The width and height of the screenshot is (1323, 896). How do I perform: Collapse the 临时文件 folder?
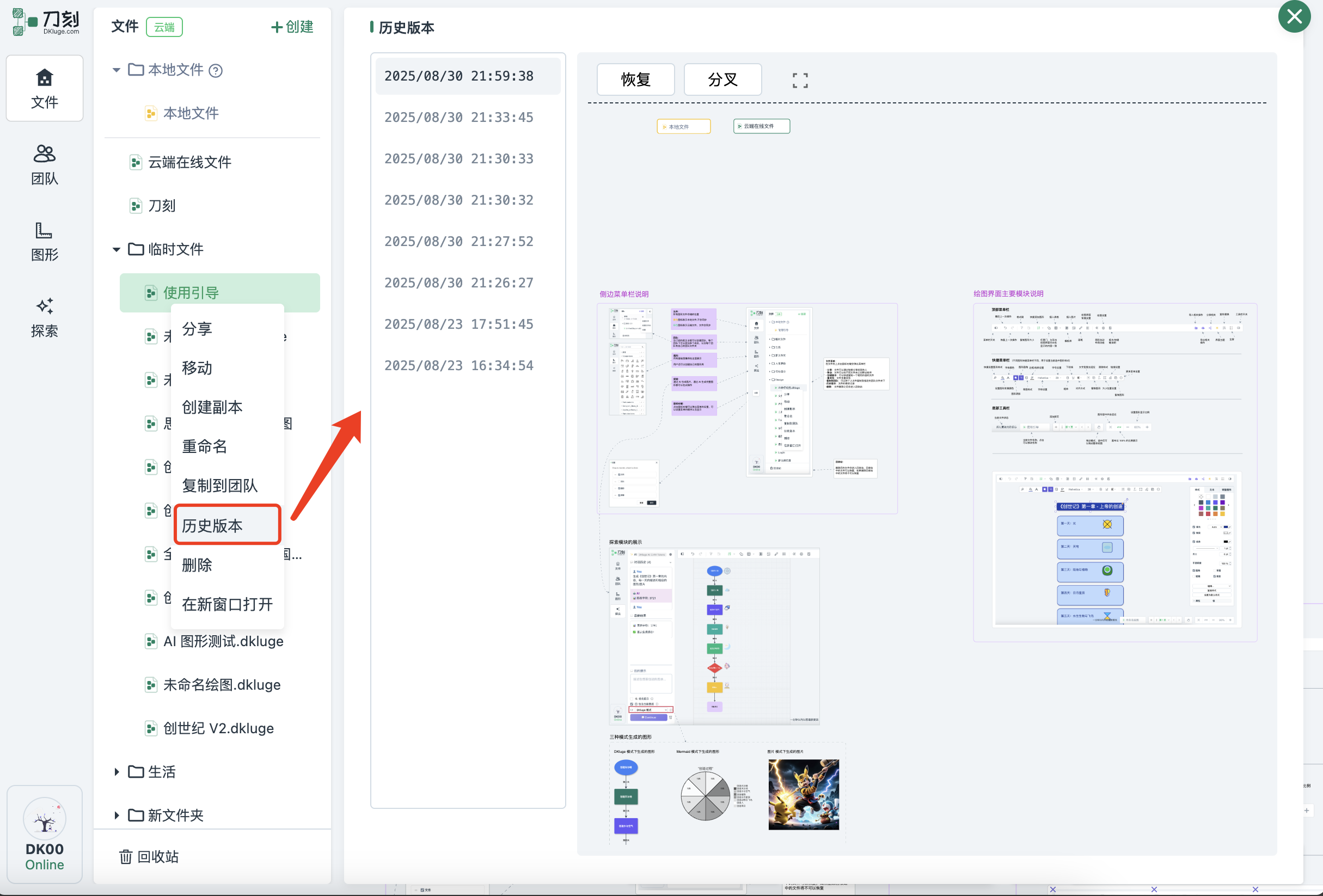pos(117,249)
